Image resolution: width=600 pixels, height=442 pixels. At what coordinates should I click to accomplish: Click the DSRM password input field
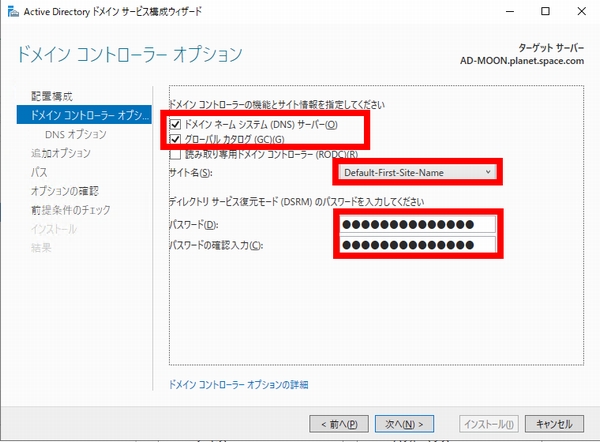(x=417, y=224)
